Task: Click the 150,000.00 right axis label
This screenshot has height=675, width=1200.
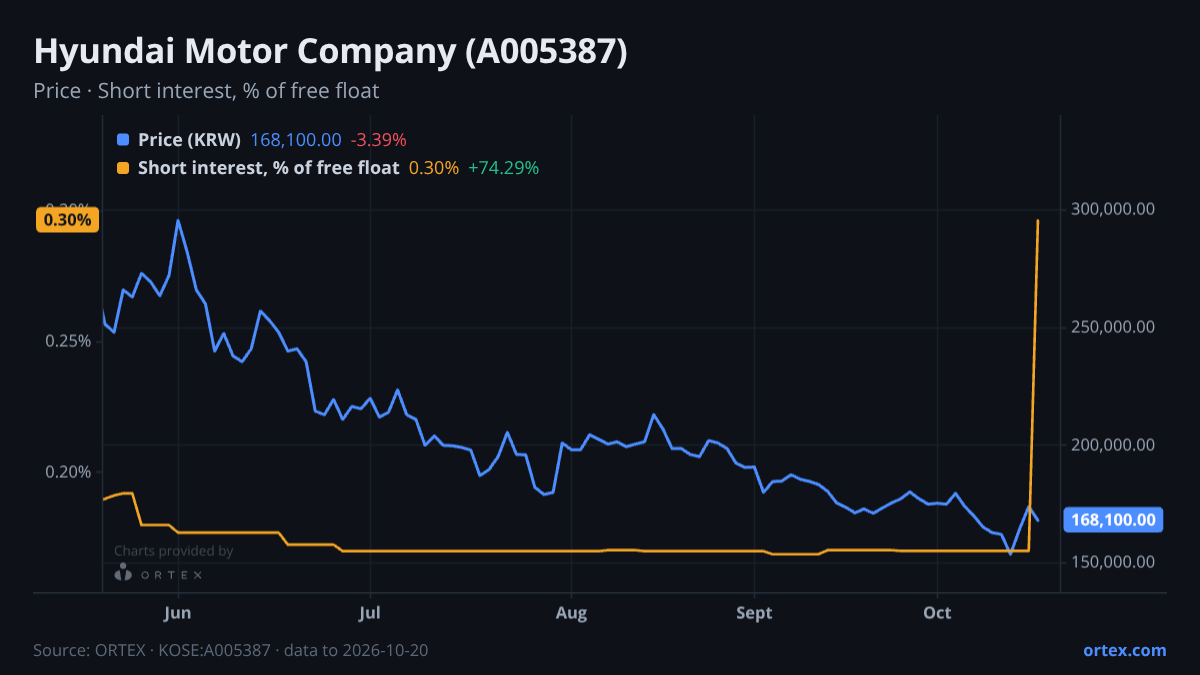Action: click(1114, 562)
